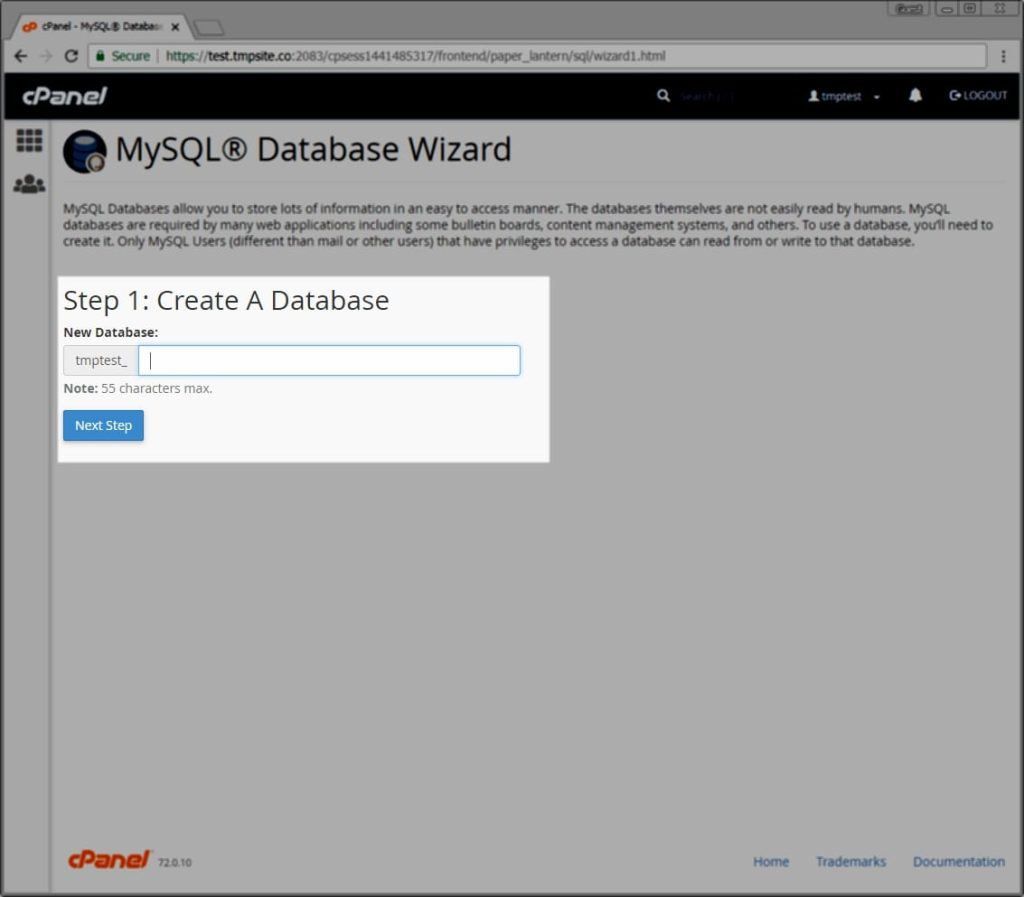The height and width of the screenshot is (897, 1024).
Task: Open the Chrome three-dot menu
Action: tap(1003, 56)
